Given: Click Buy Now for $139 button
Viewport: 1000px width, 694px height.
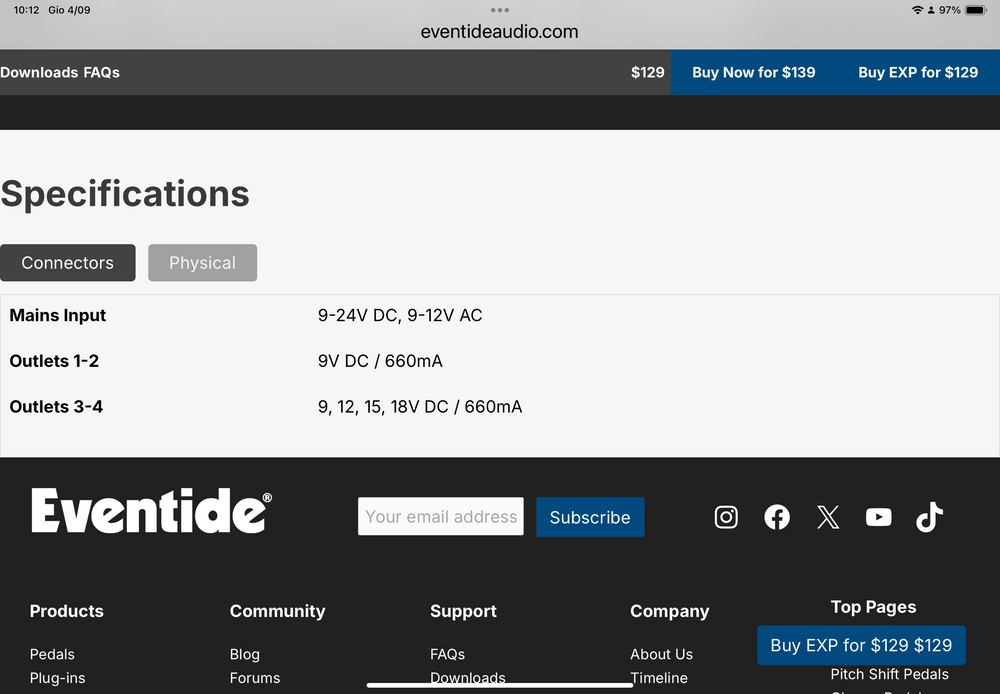Looking at the screenshot, I should pos(754,73).
